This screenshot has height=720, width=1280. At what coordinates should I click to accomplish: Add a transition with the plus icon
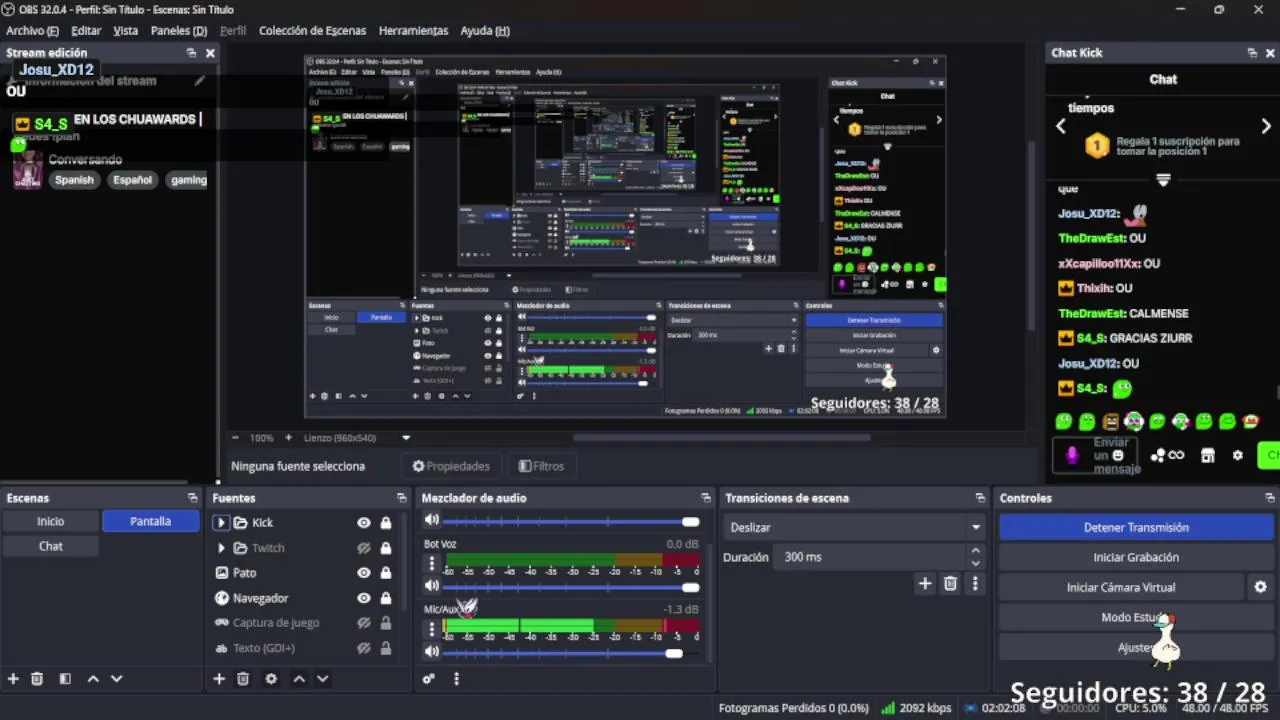point(925,583)
